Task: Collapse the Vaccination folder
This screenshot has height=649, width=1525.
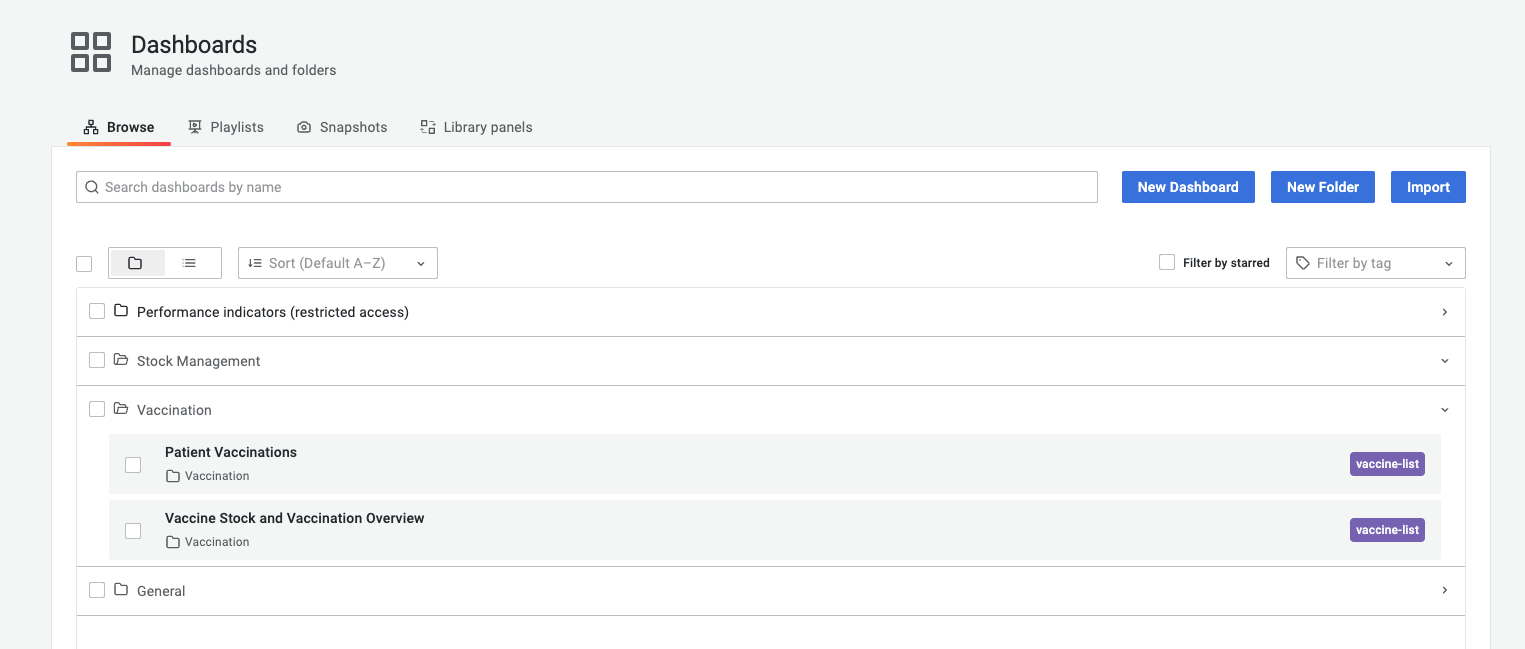Action: click(x=1444, y=409)
